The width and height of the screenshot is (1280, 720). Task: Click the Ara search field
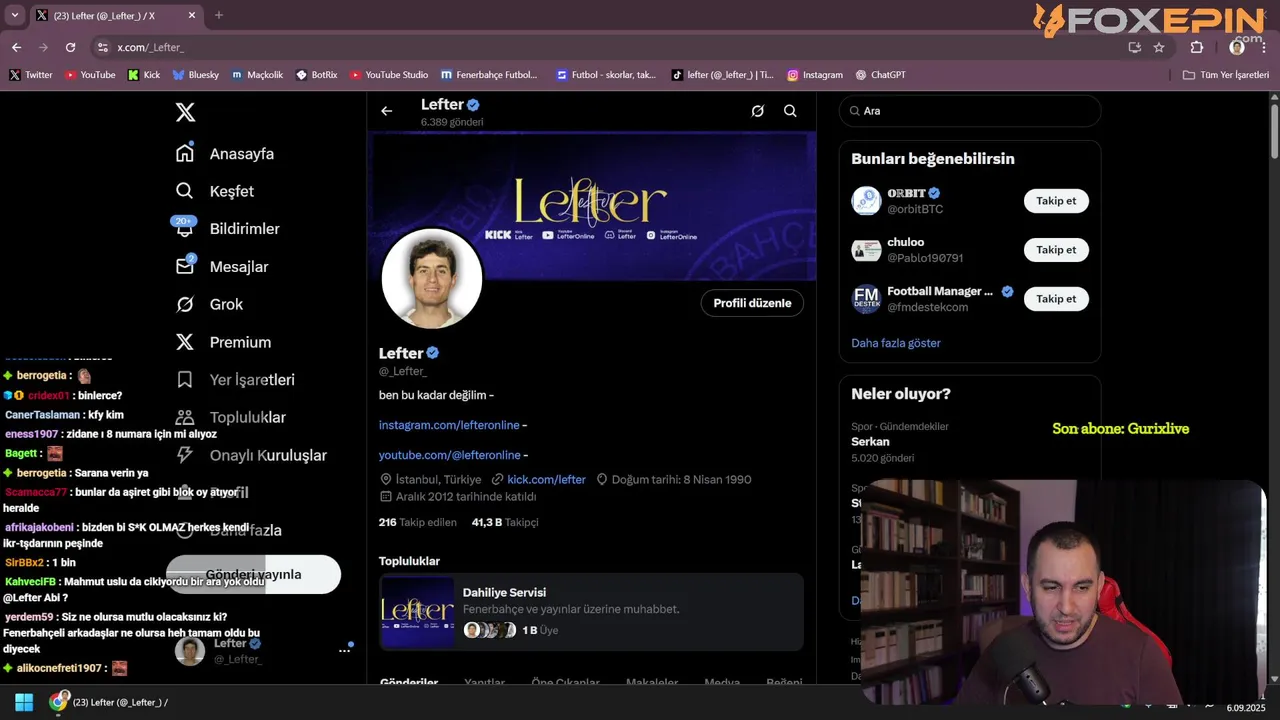[970, 111]
